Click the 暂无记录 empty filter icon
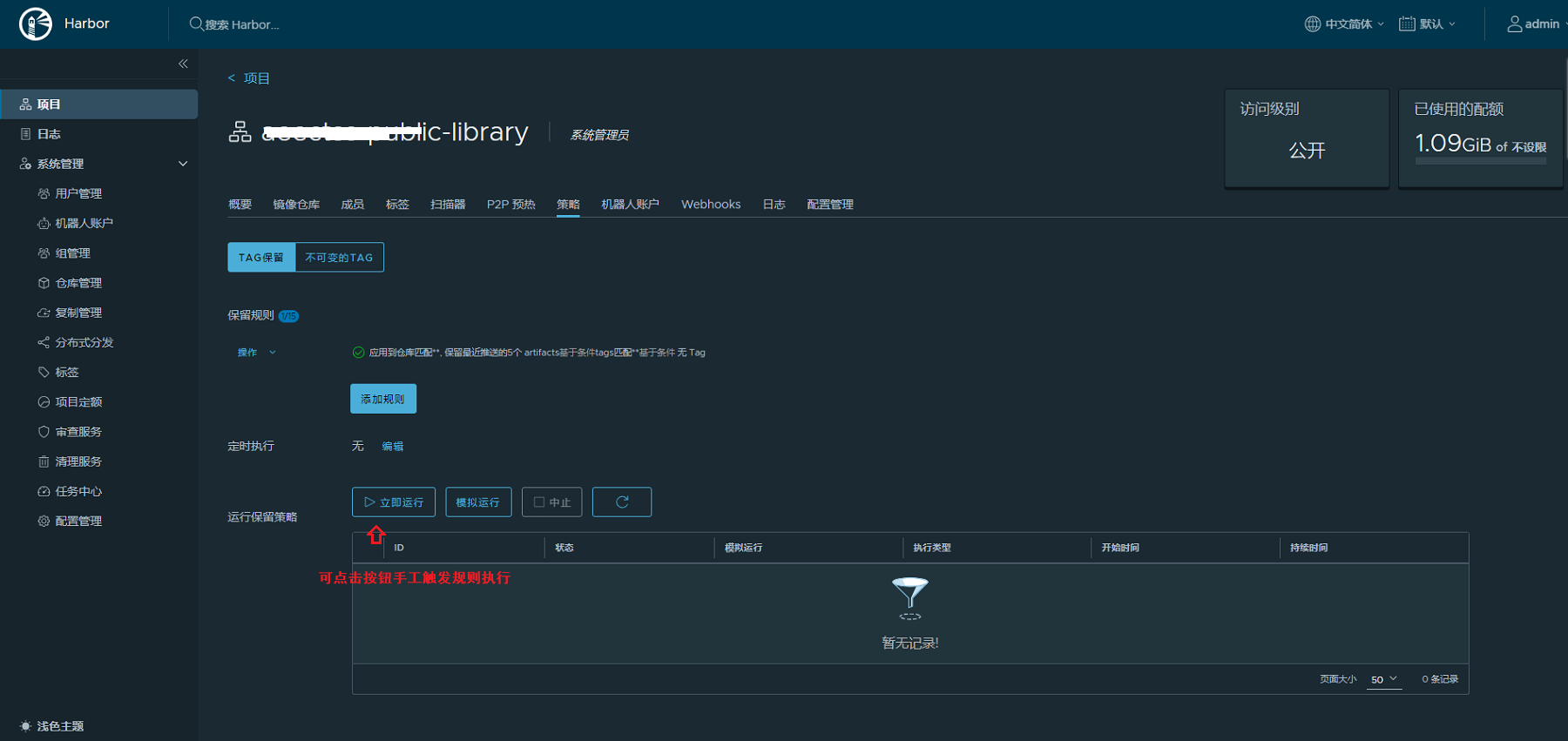1568x741 pixels. [910, 597]
